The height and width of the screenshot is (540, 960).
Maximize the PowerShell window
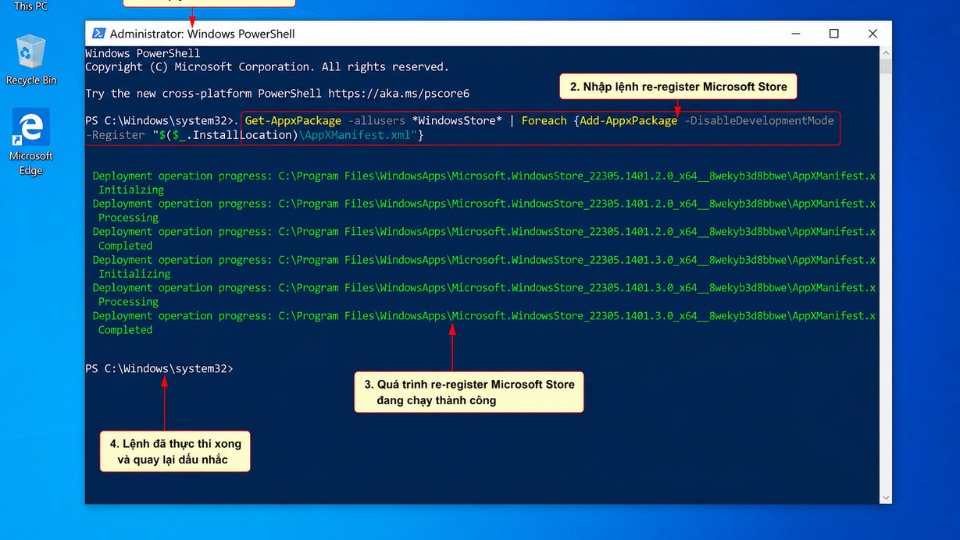point(834,34)
